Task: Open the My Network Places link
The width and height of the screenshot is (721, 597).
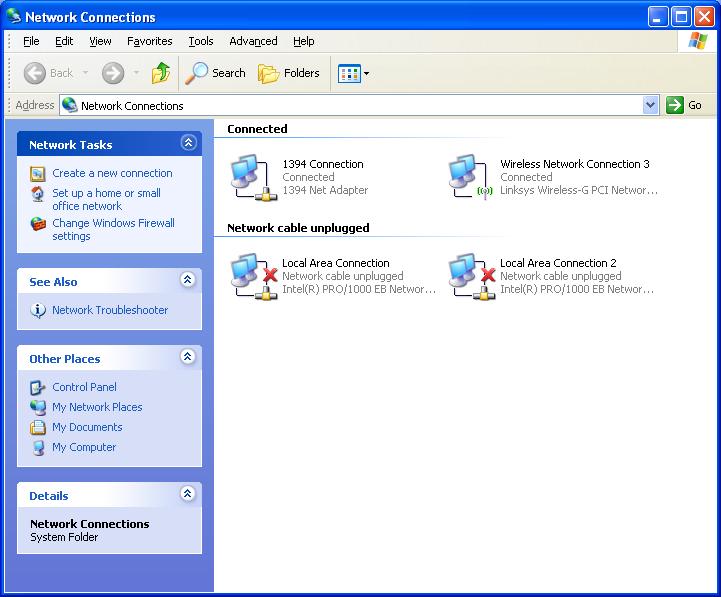Action: [97, 407]
